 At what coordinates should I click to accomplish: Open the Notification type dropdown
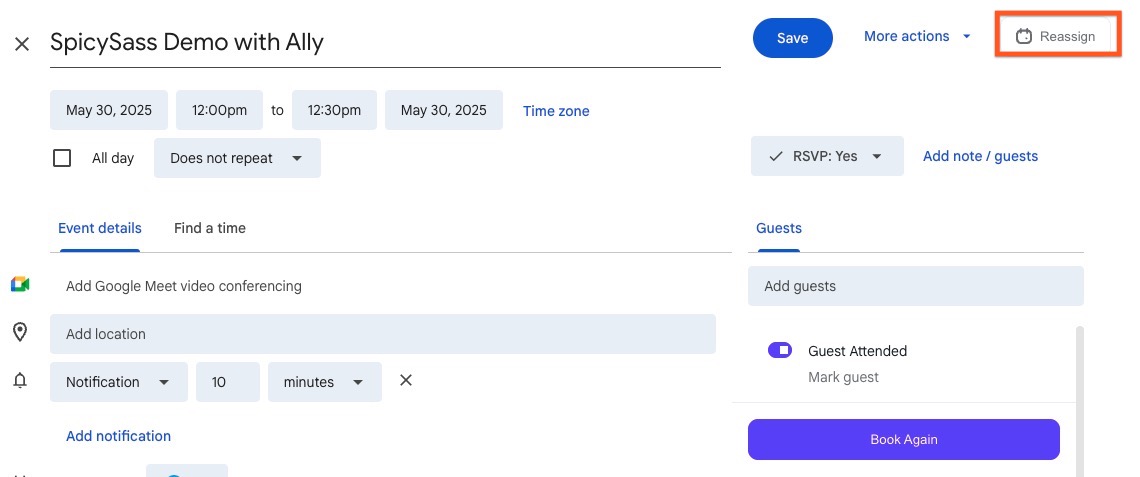[119, 382]
